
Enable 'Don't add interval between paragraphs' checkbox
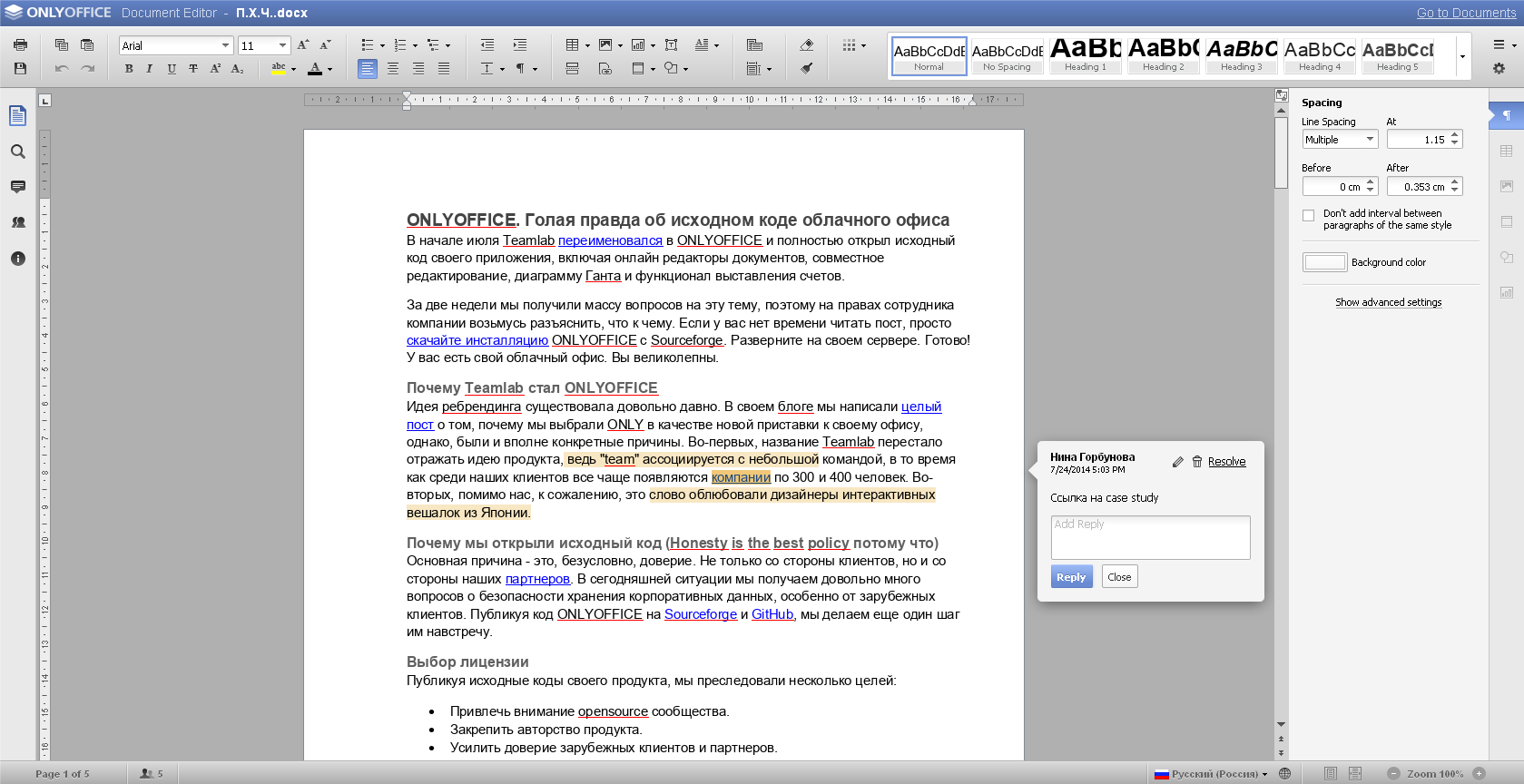point(1308,216)
